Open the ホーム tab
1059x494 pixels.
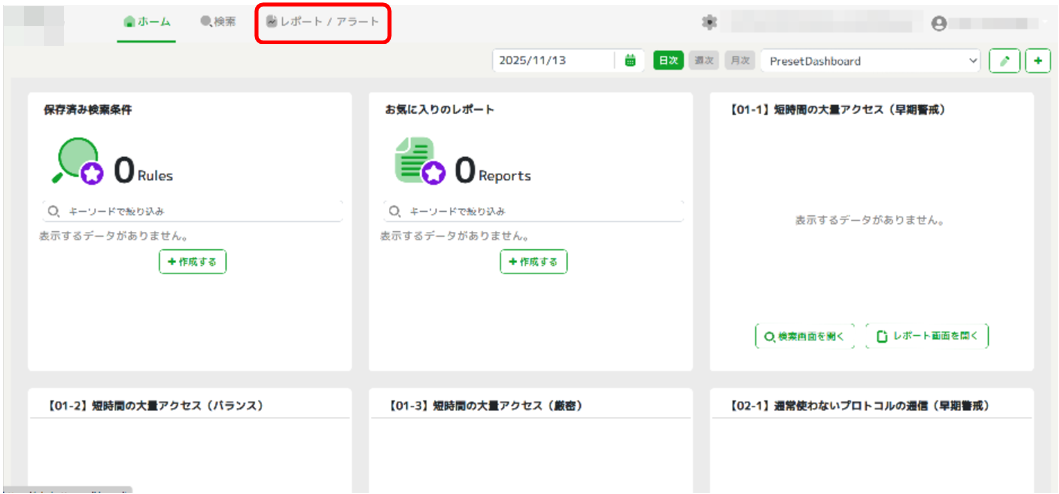[147, 22]
